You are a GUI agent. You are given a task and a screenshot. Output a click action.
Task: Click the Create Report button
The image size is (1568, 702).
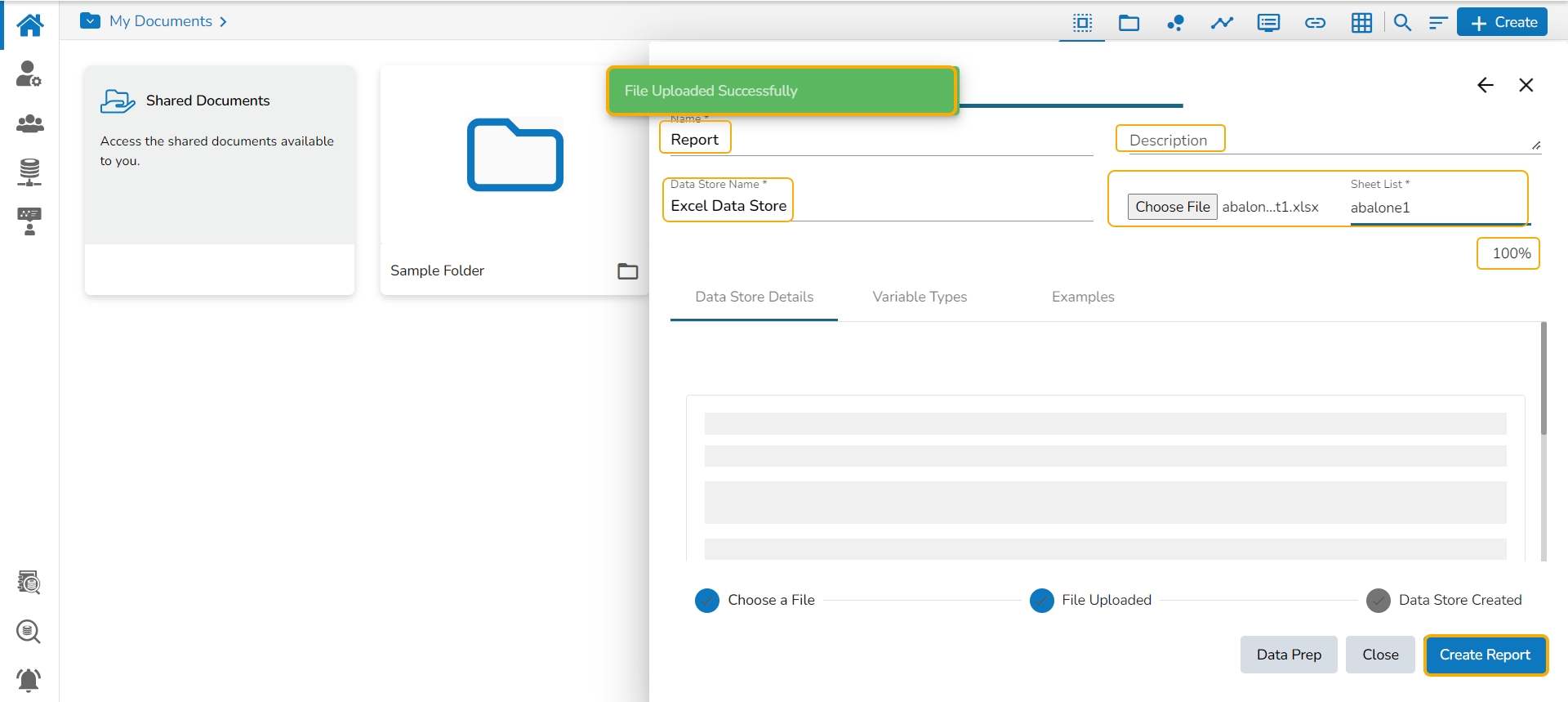[1485, 655]
